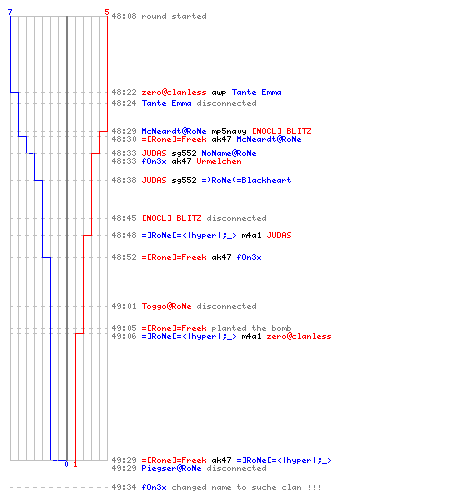Screen dimensions: 450x500
Task: Click red team count 5 atop graph
Action: point(107,12)
